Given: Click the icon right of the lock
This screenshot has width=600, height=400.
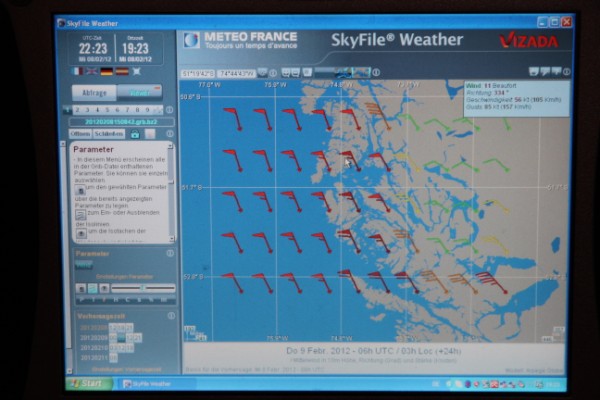Looking at the screenshot, I should click(150, 134).
